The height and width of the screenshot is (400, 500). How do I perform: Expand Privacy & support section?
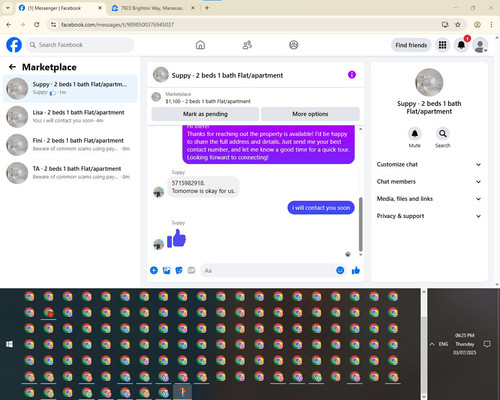click(x=429, y=216)
